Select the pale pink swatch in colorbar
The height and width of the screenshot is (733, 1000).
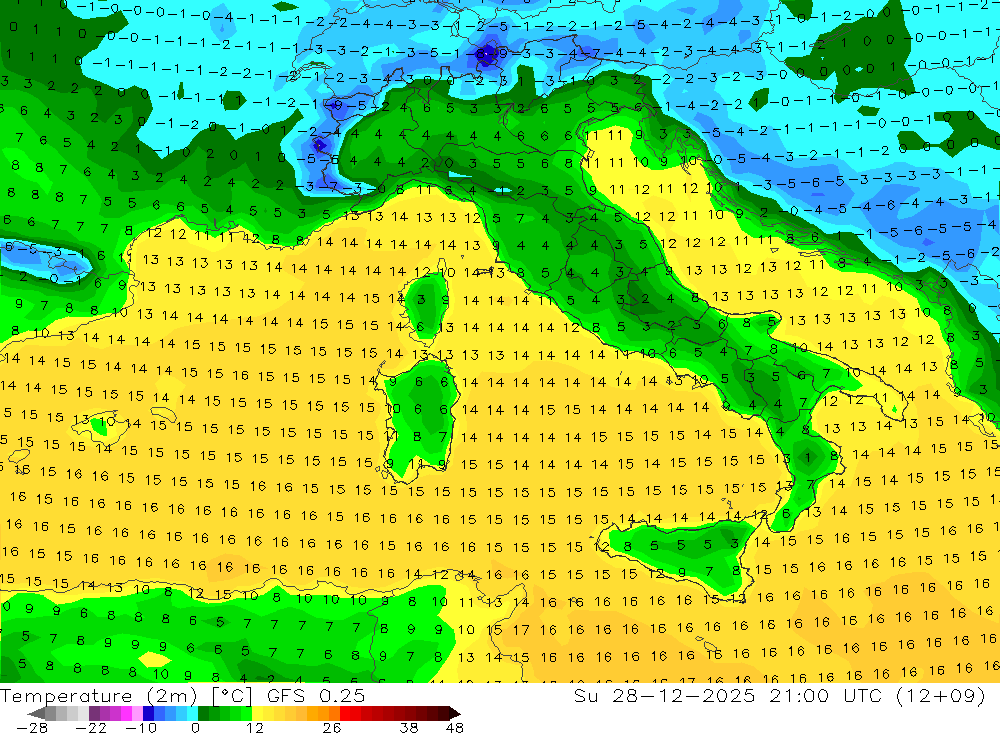138,713
